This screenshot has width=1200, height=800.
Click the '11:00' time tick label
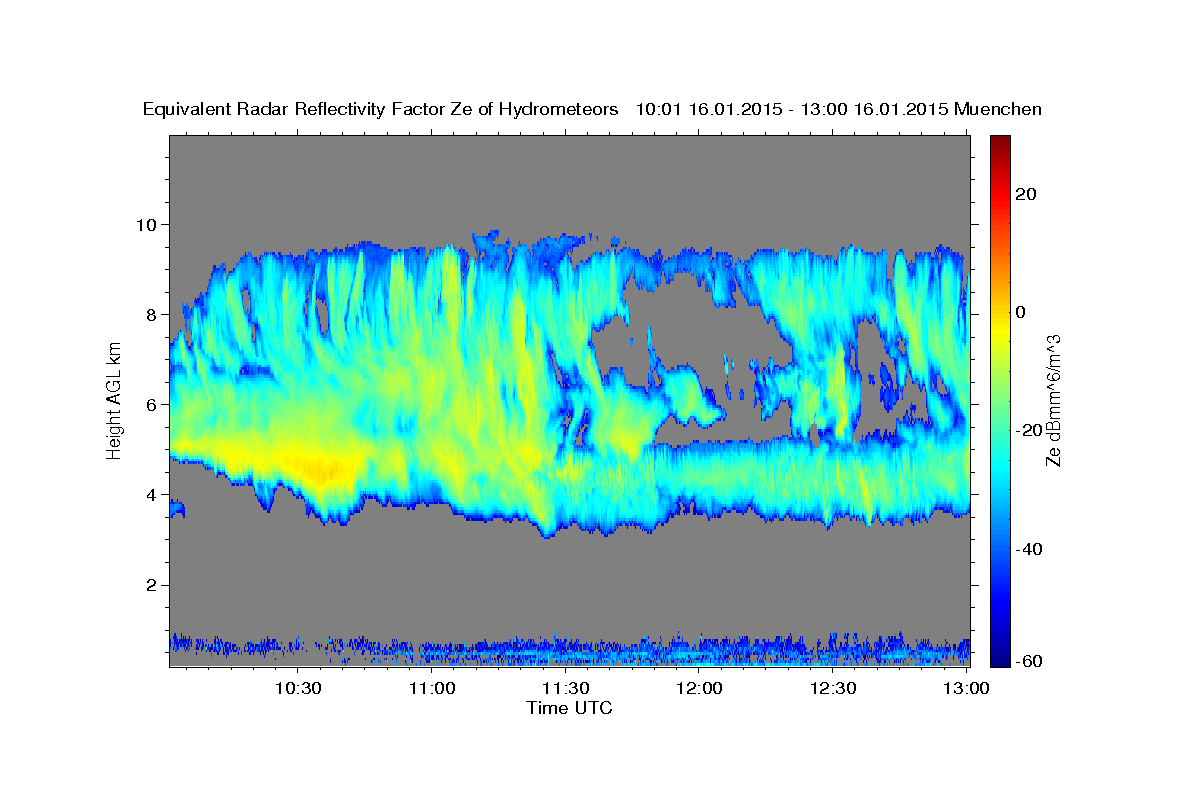click(433, 688)
